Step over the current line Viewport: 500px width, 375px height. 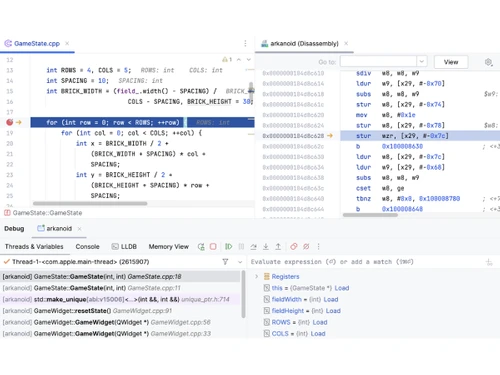coord(254,247)
